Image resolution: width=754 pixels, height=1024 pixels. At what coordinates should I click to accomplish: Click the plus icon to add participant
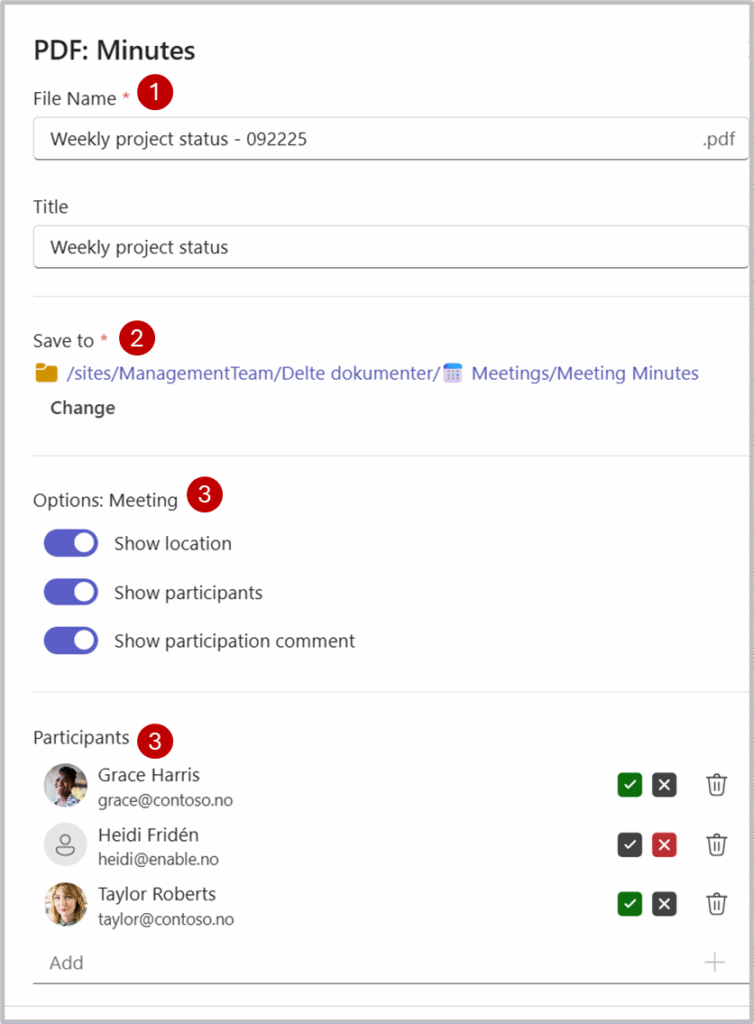click(714, 963)
